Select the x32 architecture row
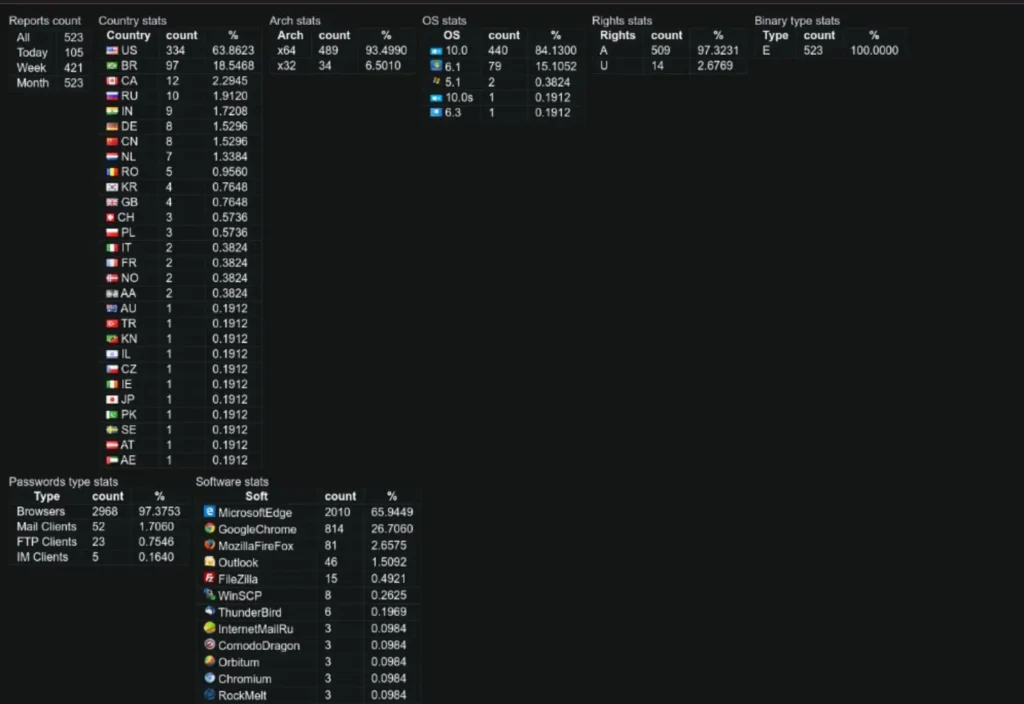 point(342,65)
